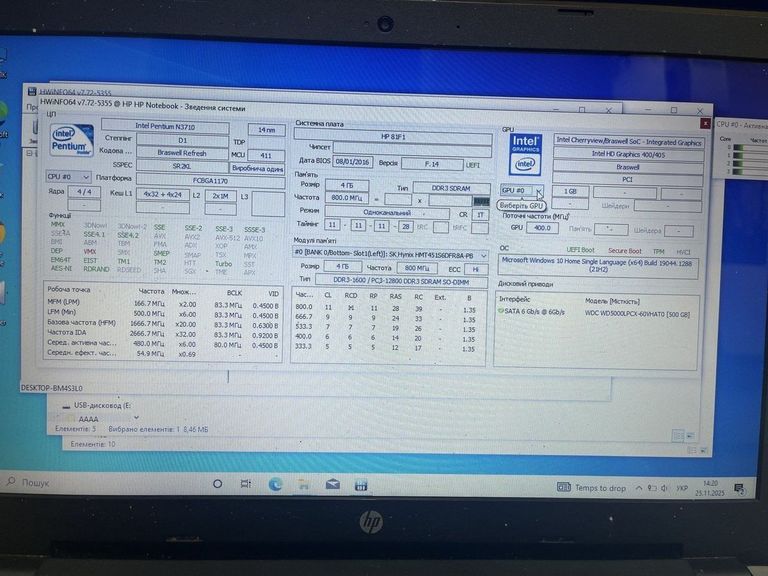
Task: Click the HWiNFO64 icon in the back window's title bar
Action: (32, 92)
